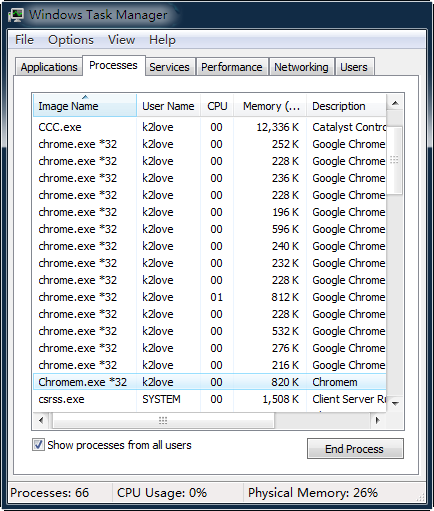Click CPU Usage: 0% in status bar

[x=162, y=493]
